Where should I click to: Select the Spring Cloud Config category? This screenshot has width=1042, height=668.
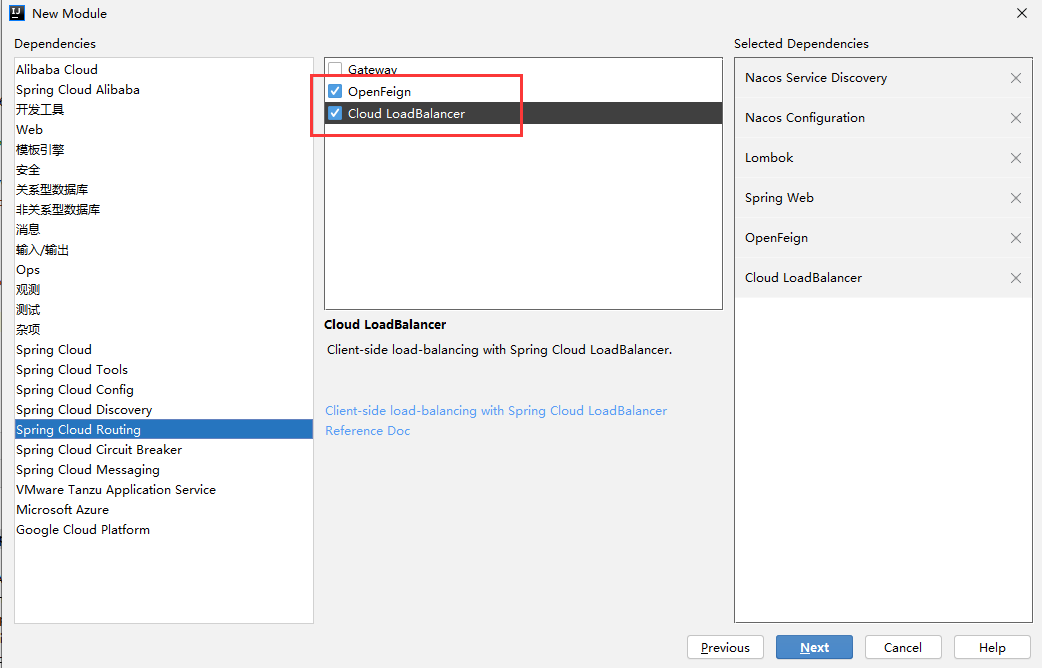[163, 390]
